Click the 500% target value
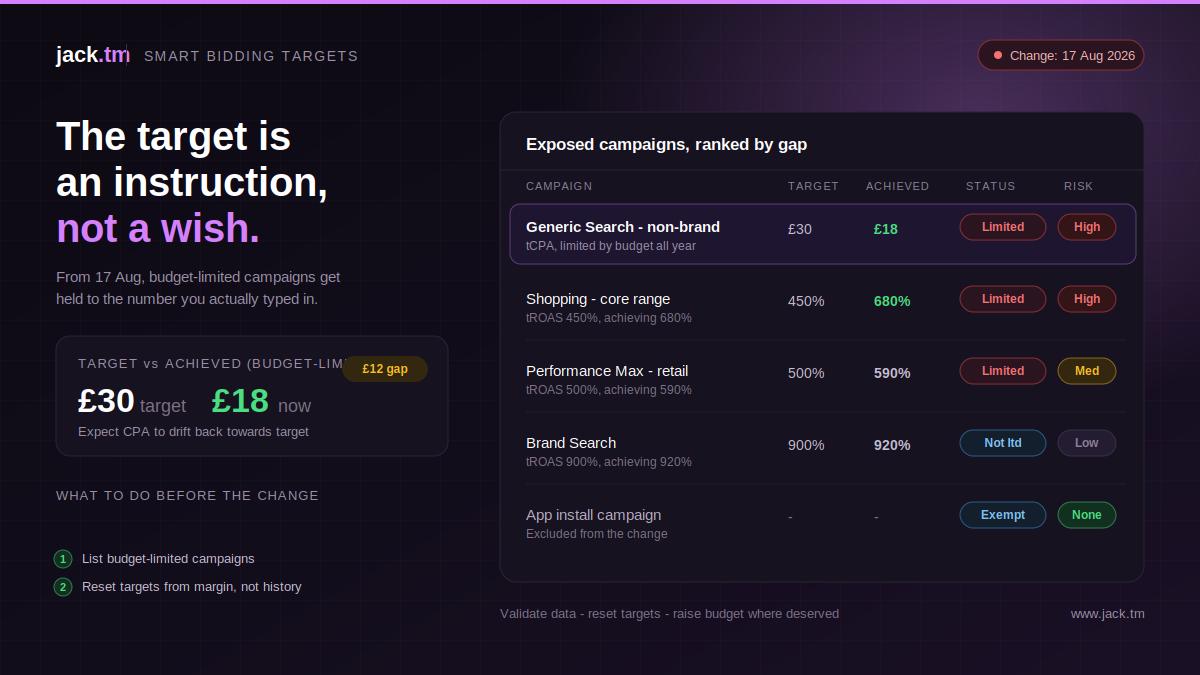 (806, 373)
